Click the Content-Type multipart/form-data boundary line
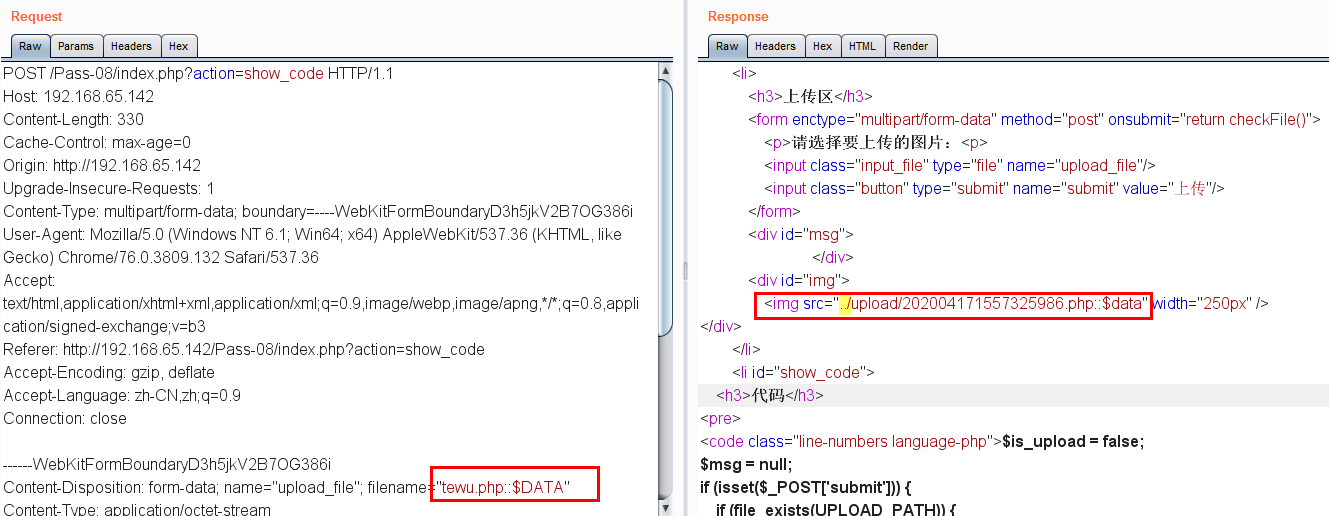The image size is (1329, 516). (x=318, y=212)
